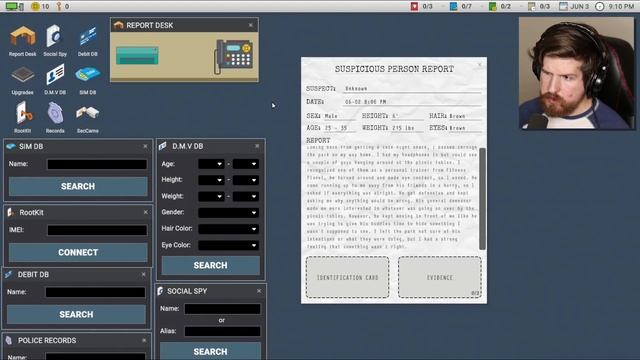Open the Age maximum dropdown in D.M.V DB
640x360 pixels.
246,164
